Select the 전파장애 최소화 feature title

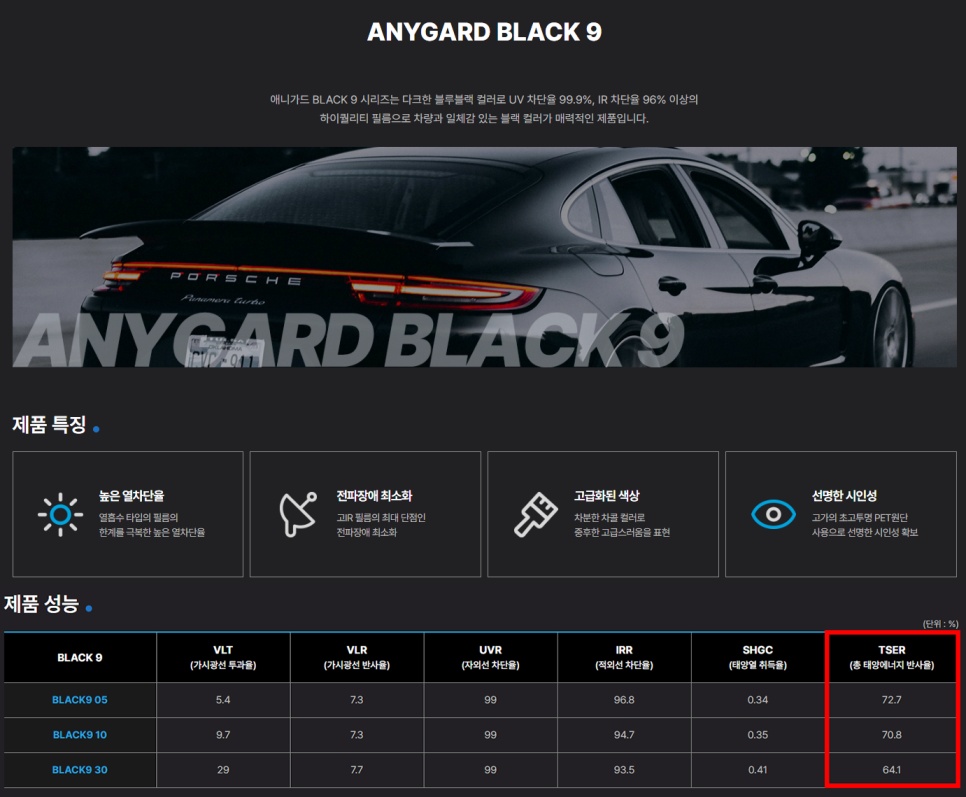[x=374, y=496]
